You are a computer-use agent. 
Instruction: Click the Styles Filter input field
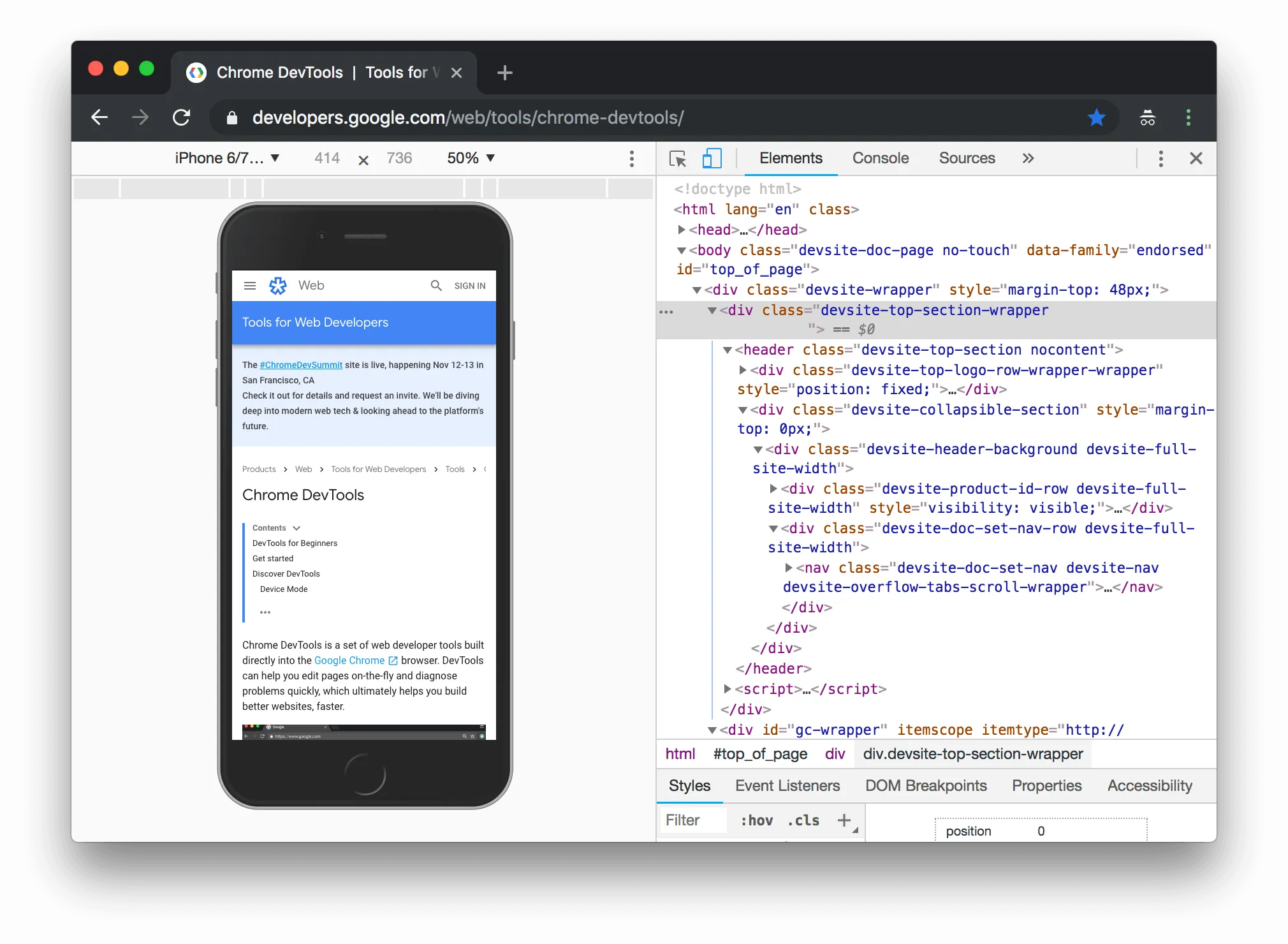[x=692, y=820]
